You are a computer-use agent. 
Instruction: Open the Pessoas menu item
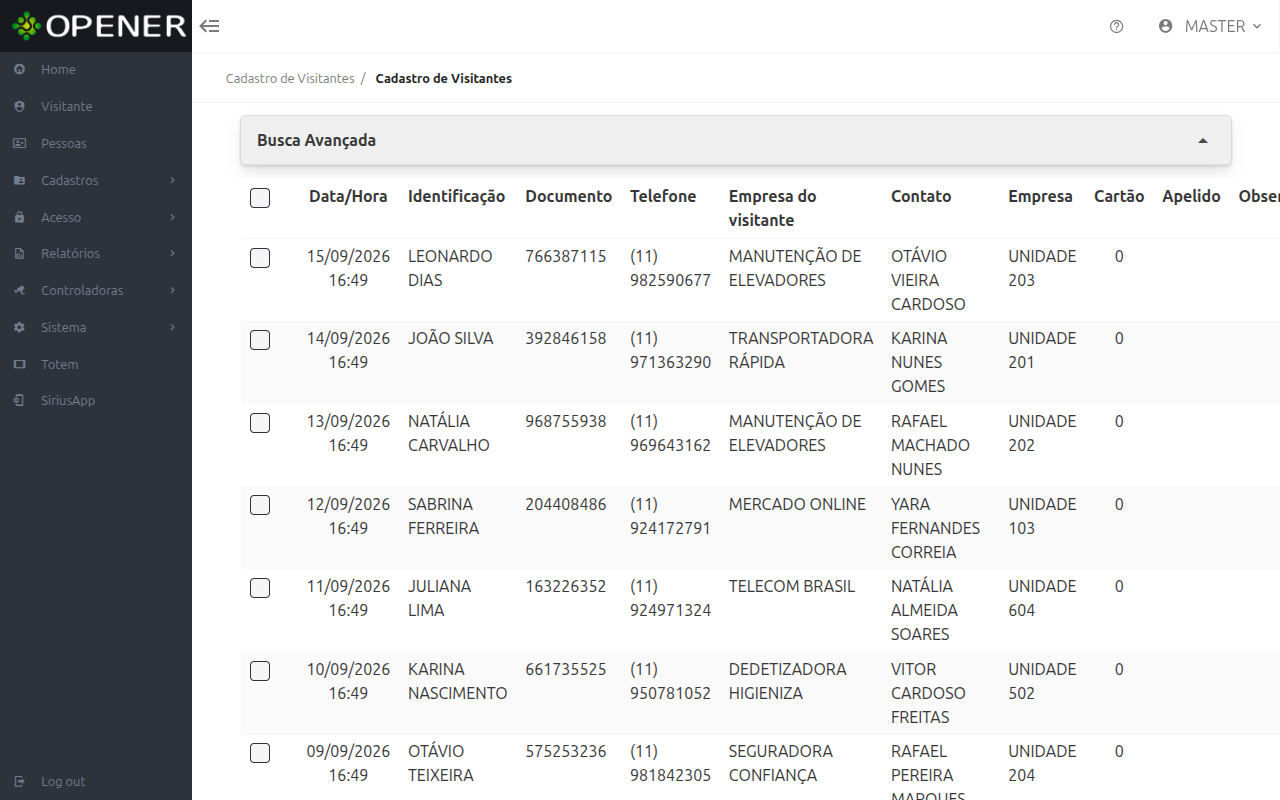(x=96, y=143)
